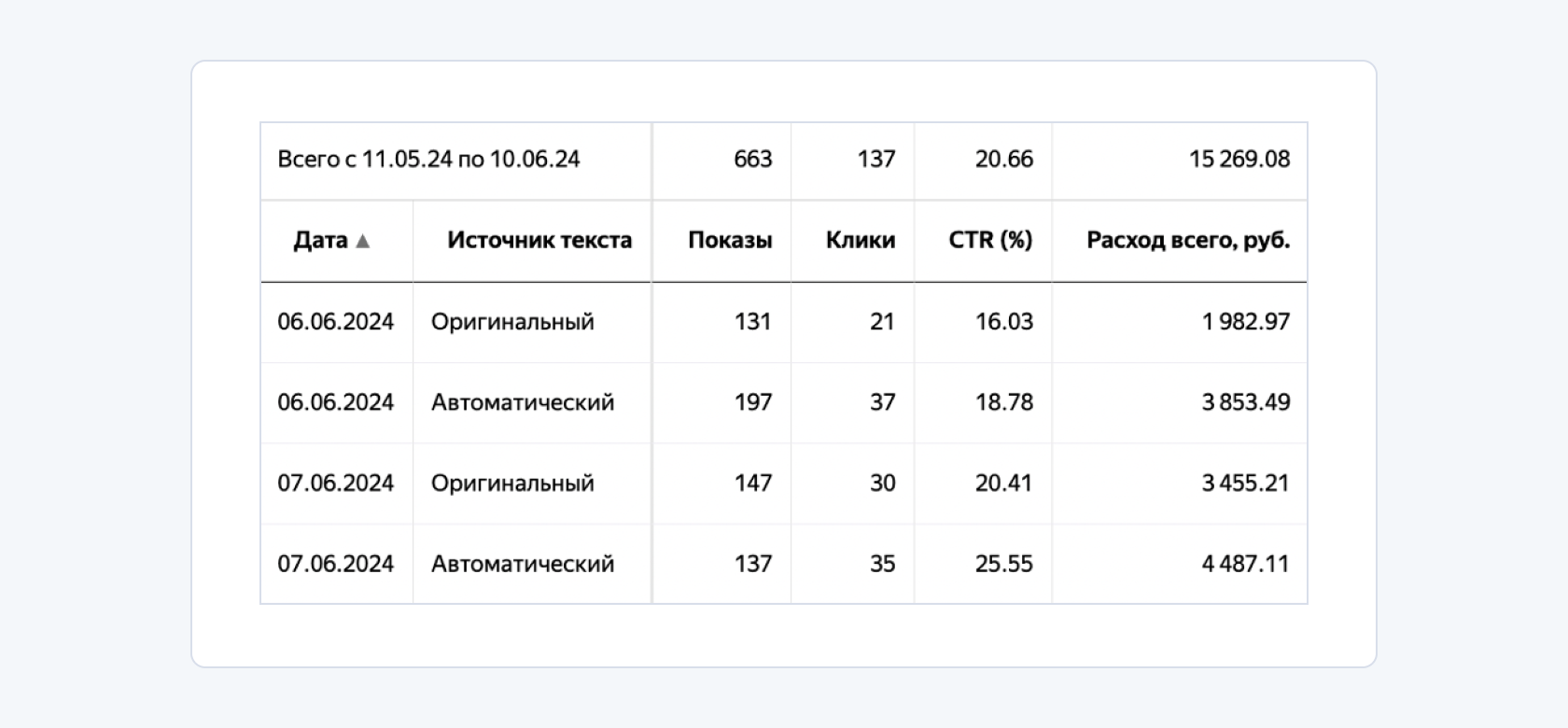The height and width of the screenshot is (728, 1568).
Task: Click spend value 3 853.49
Action: coord(1246,402)
